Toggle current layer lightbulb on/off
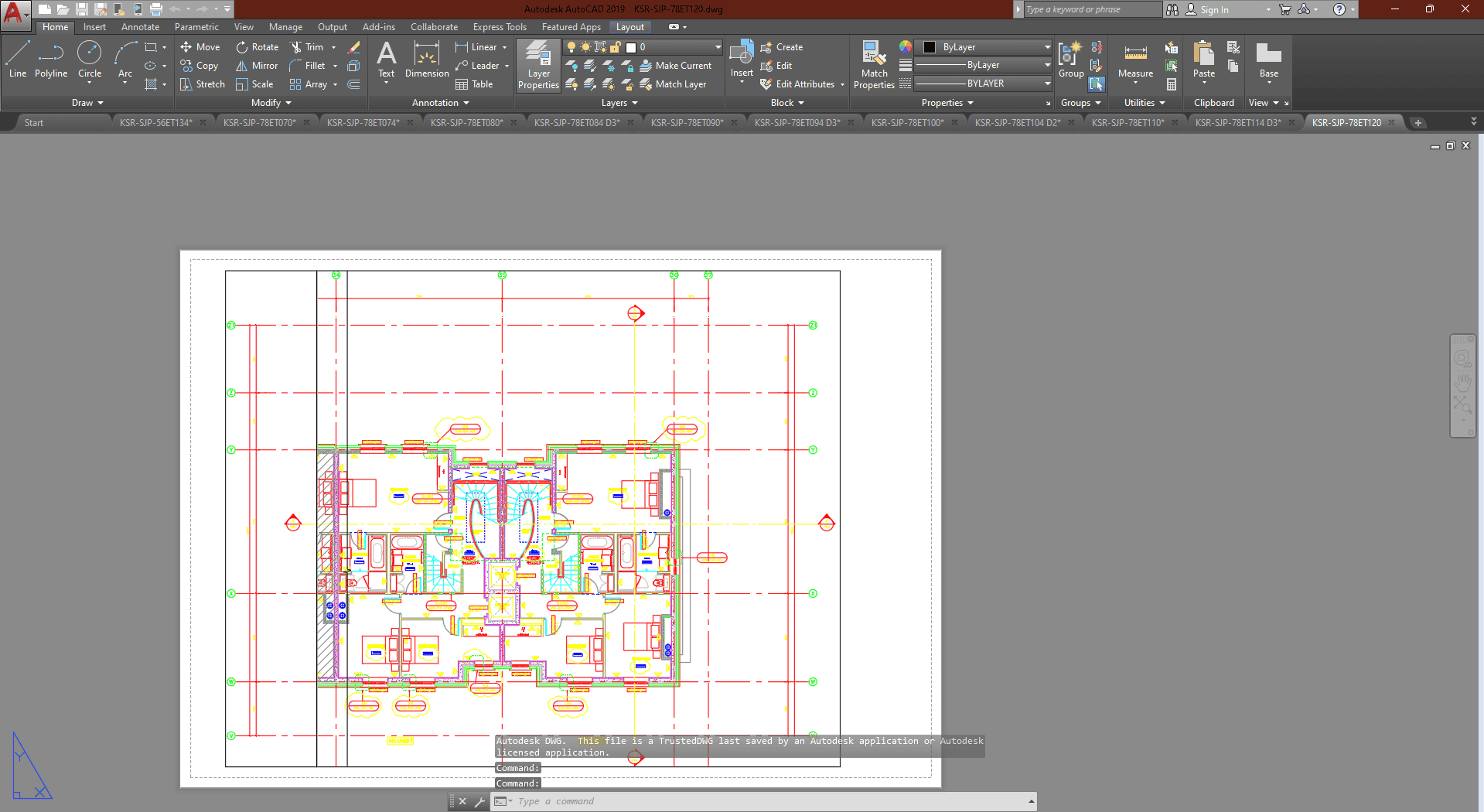 click(x=571, y=47)
